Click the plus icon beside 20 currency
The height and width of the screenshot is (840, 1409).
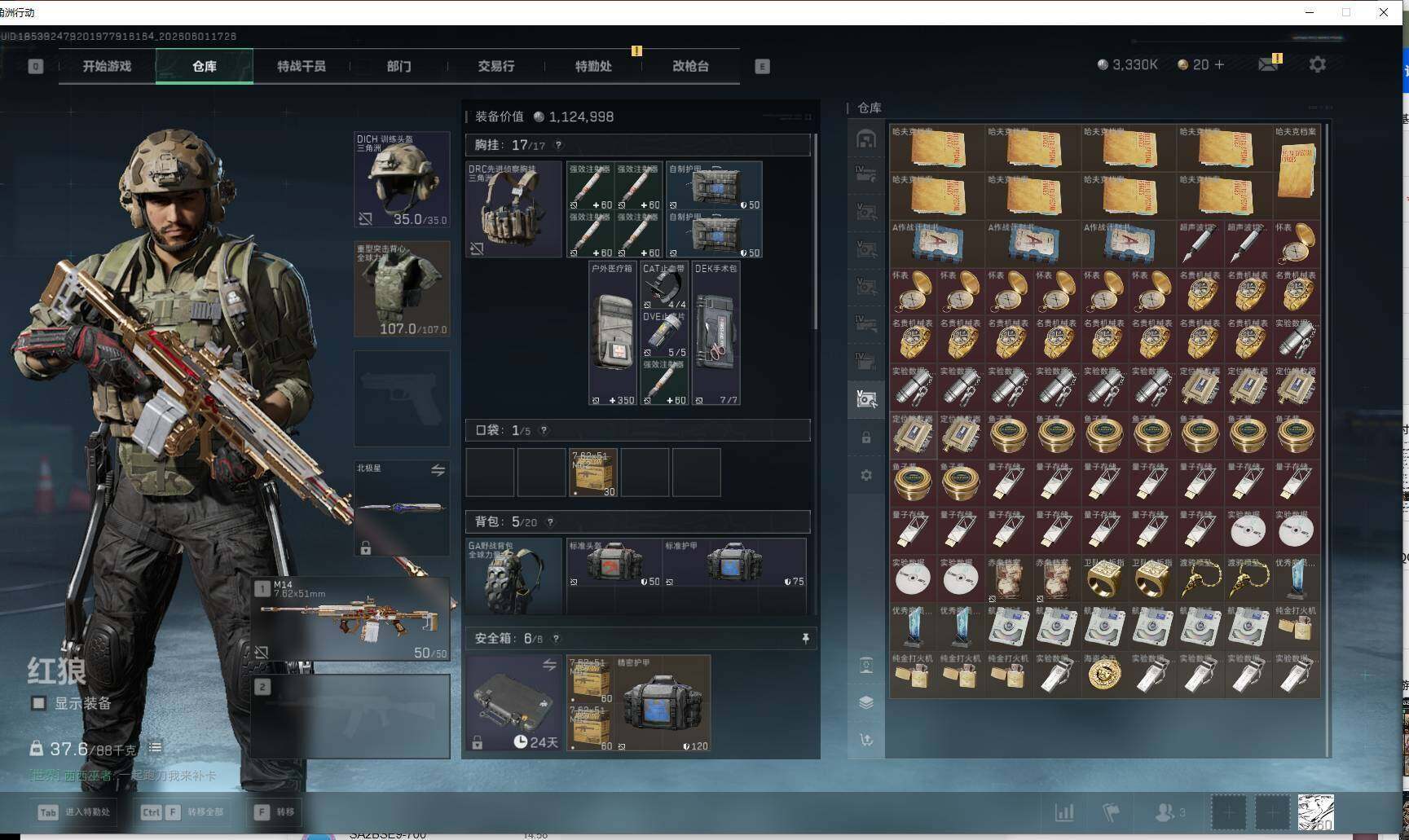click(x=1219, y=64)
